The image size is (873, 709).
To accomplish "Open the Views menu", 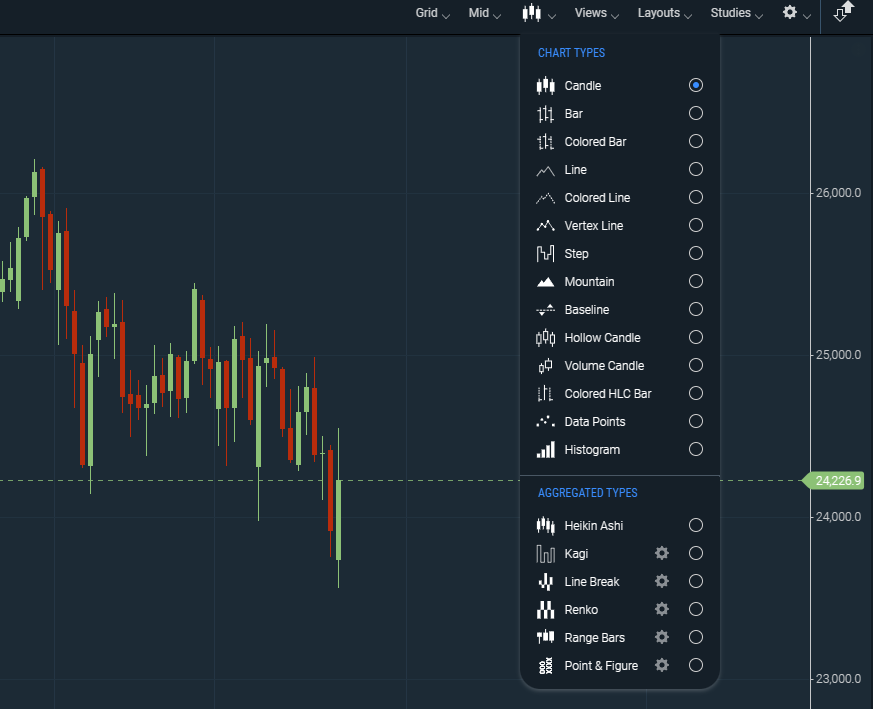I will [x=596, y=13].
